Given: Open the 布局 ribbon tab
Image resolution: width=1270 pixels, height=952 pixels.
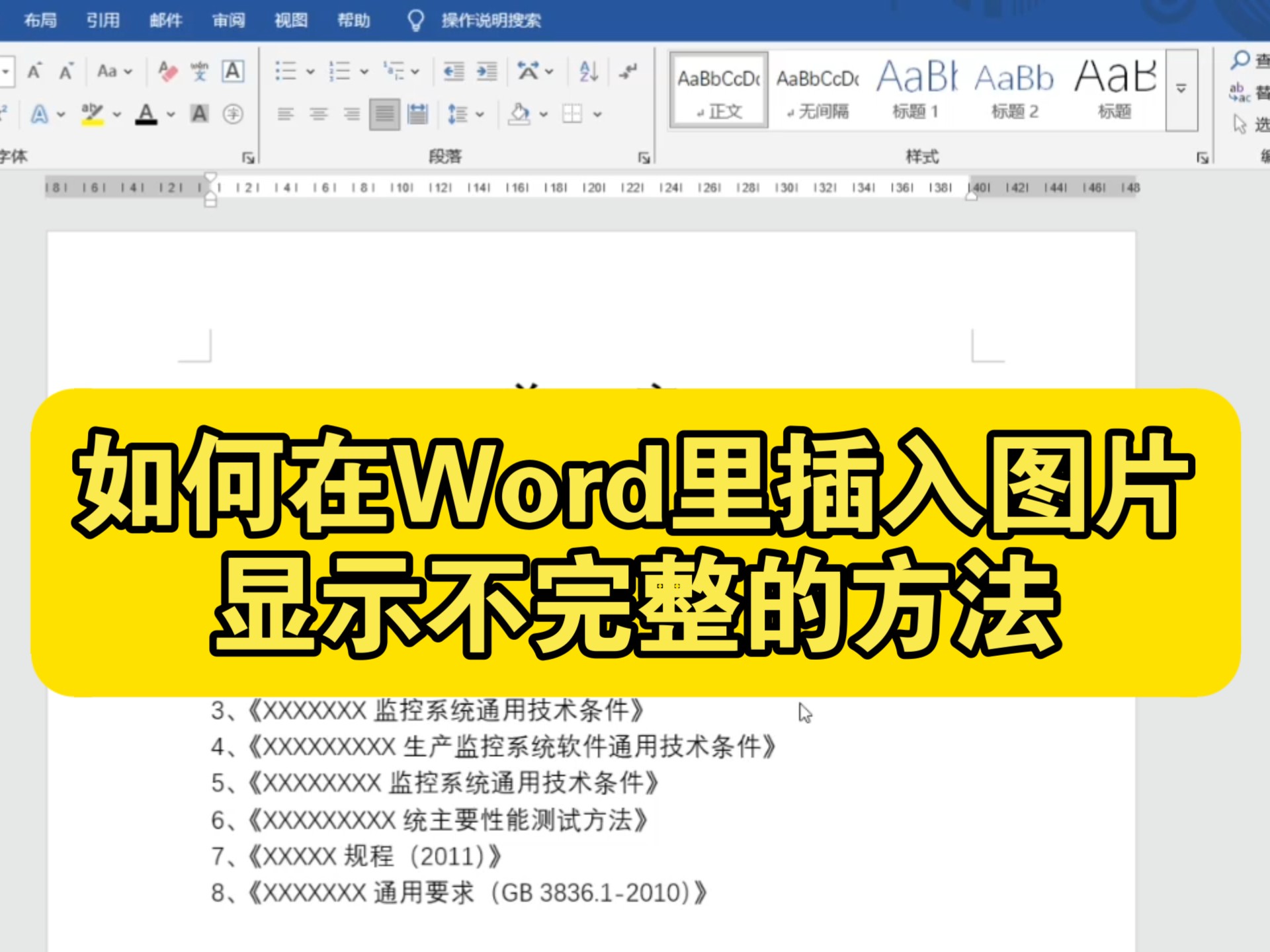Looking at the screenshot, I should pyautogui.click(x=40, y=20).
